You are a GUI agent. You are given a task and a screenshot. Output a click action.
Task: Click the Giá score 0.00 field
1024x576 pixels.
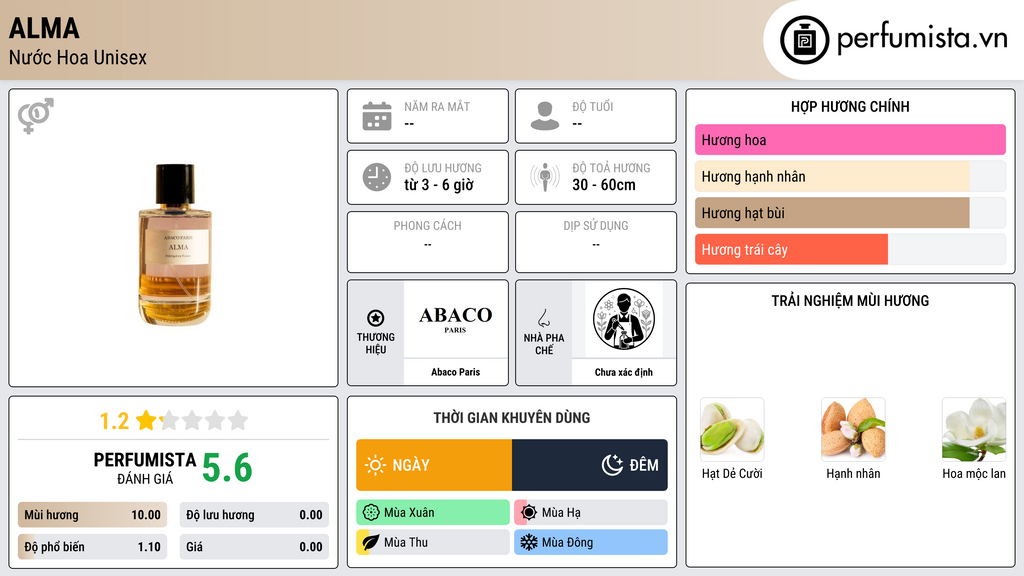[x=254, y=547]
